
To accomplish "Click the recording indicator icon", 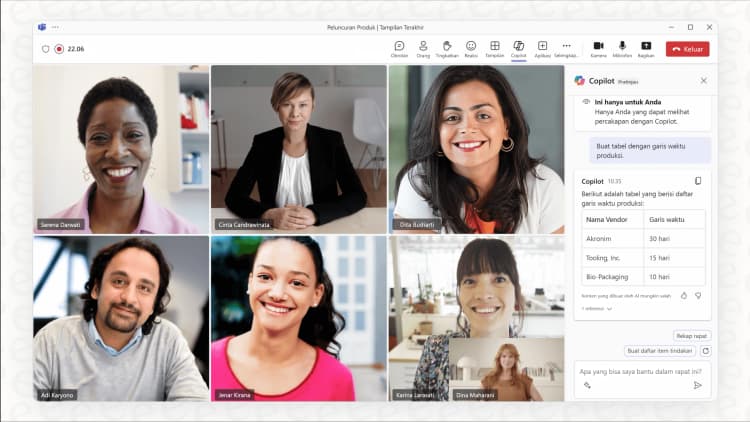I will pos(59,49).
